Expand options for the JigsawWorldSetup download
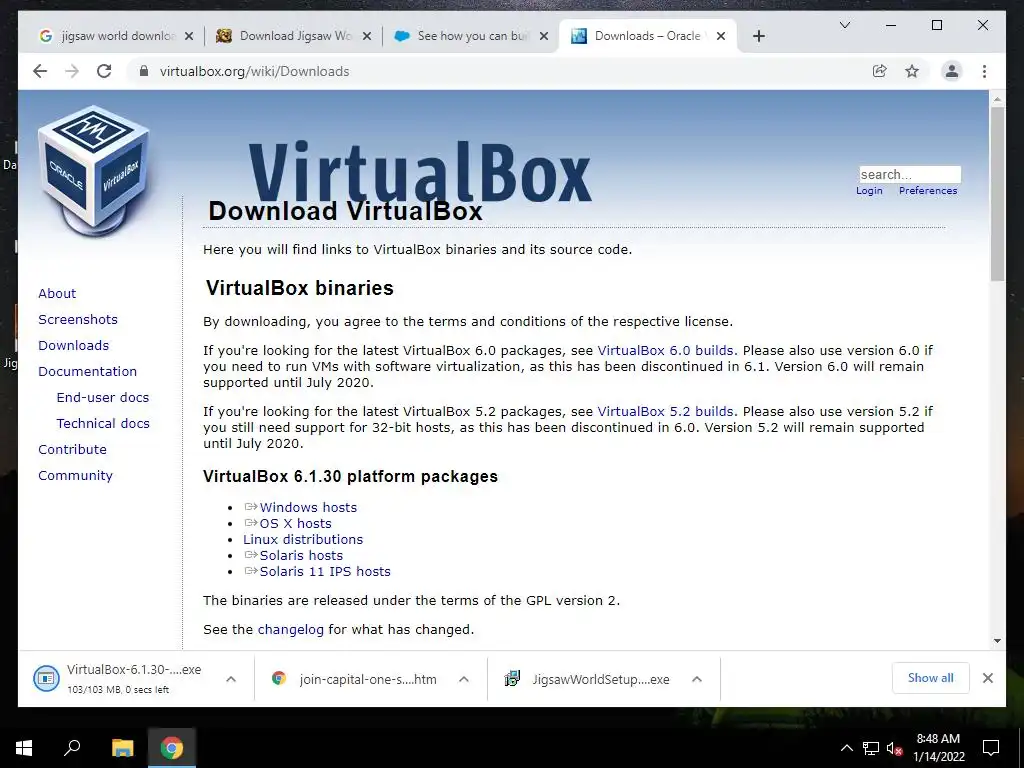Screen dimensions: 1024x768 697,679
